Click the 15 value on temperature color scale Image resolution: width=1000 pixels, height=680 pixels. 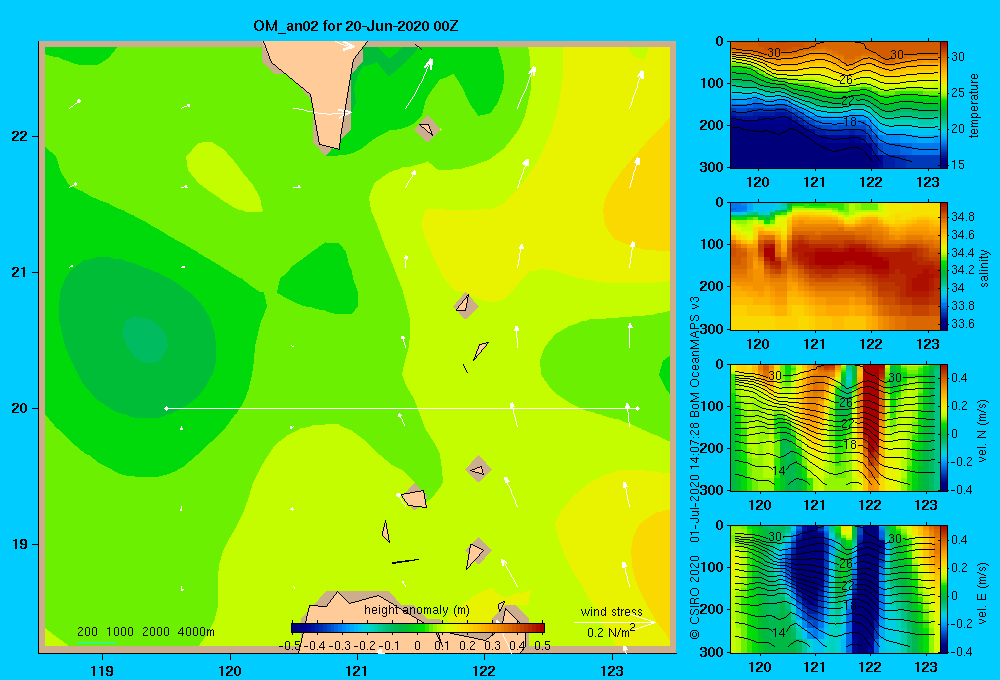pyautogui.click(x=958, y=165)
